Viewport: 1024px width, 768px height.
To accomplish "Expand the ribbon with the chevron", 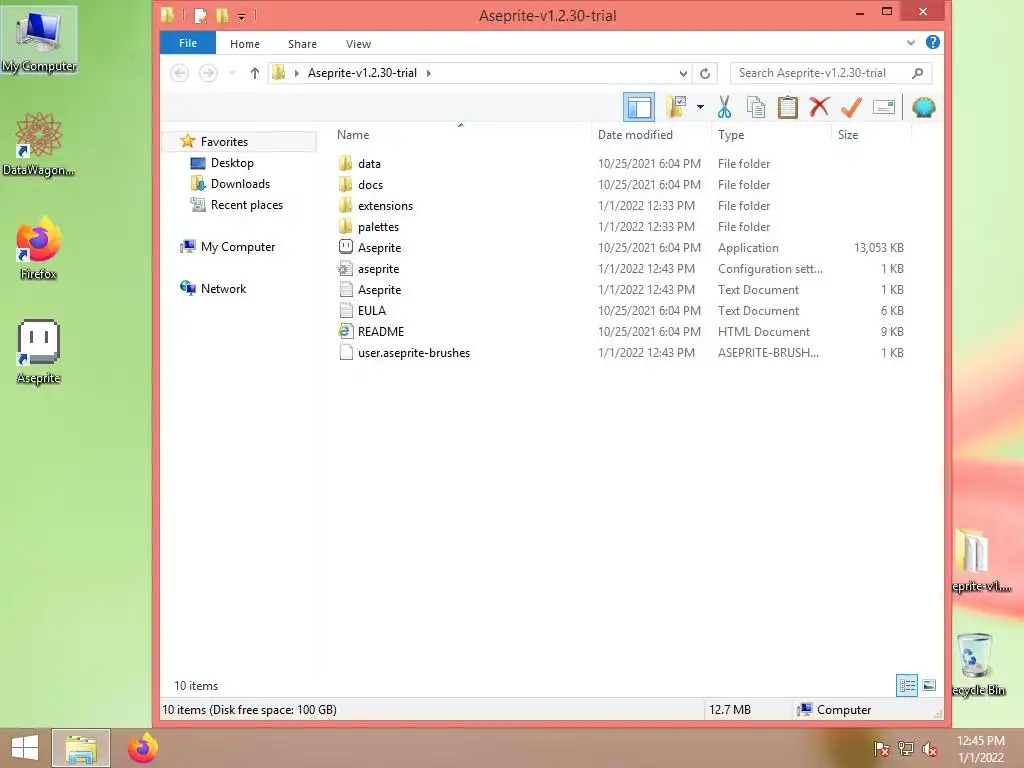I will tap(910, 43).
